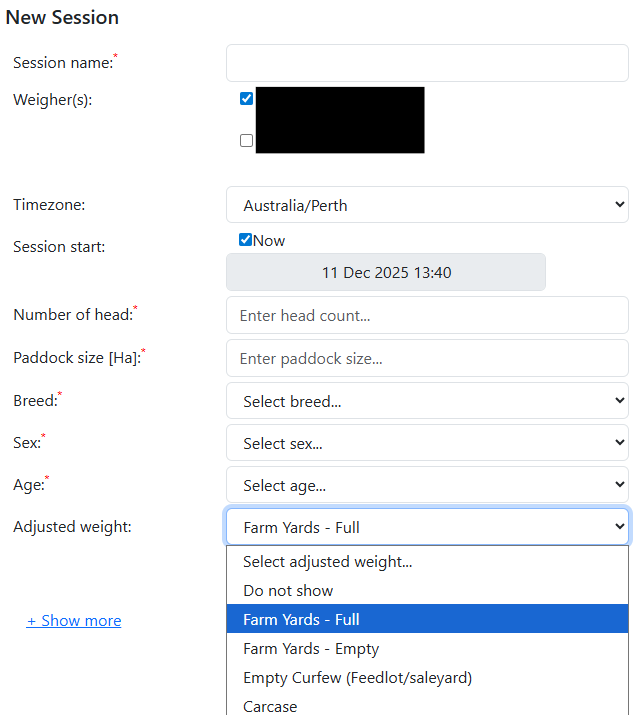Select "Farm Yards - Full" option
Screen dimensions: 634x715
tap(301, 620)
